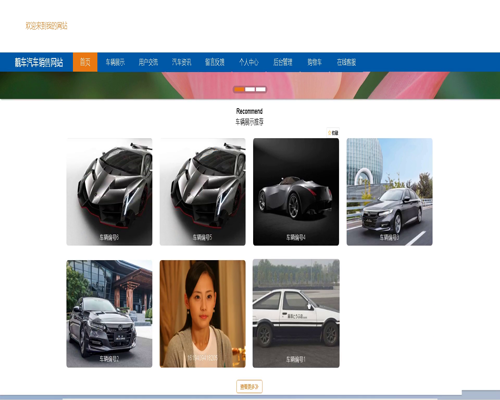Click the 查看更多 view more button

[x=249, y=387]
